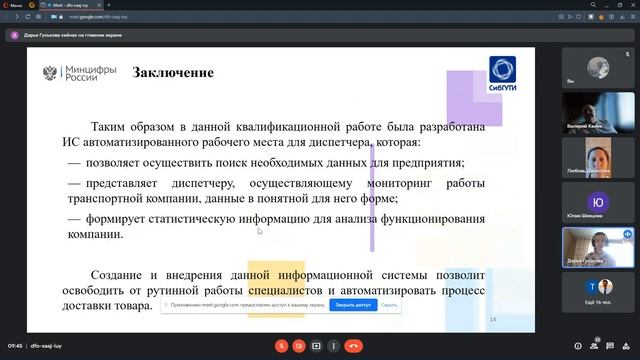Click the Минцифры России logo on slide
640x360 pixels.
80,73
